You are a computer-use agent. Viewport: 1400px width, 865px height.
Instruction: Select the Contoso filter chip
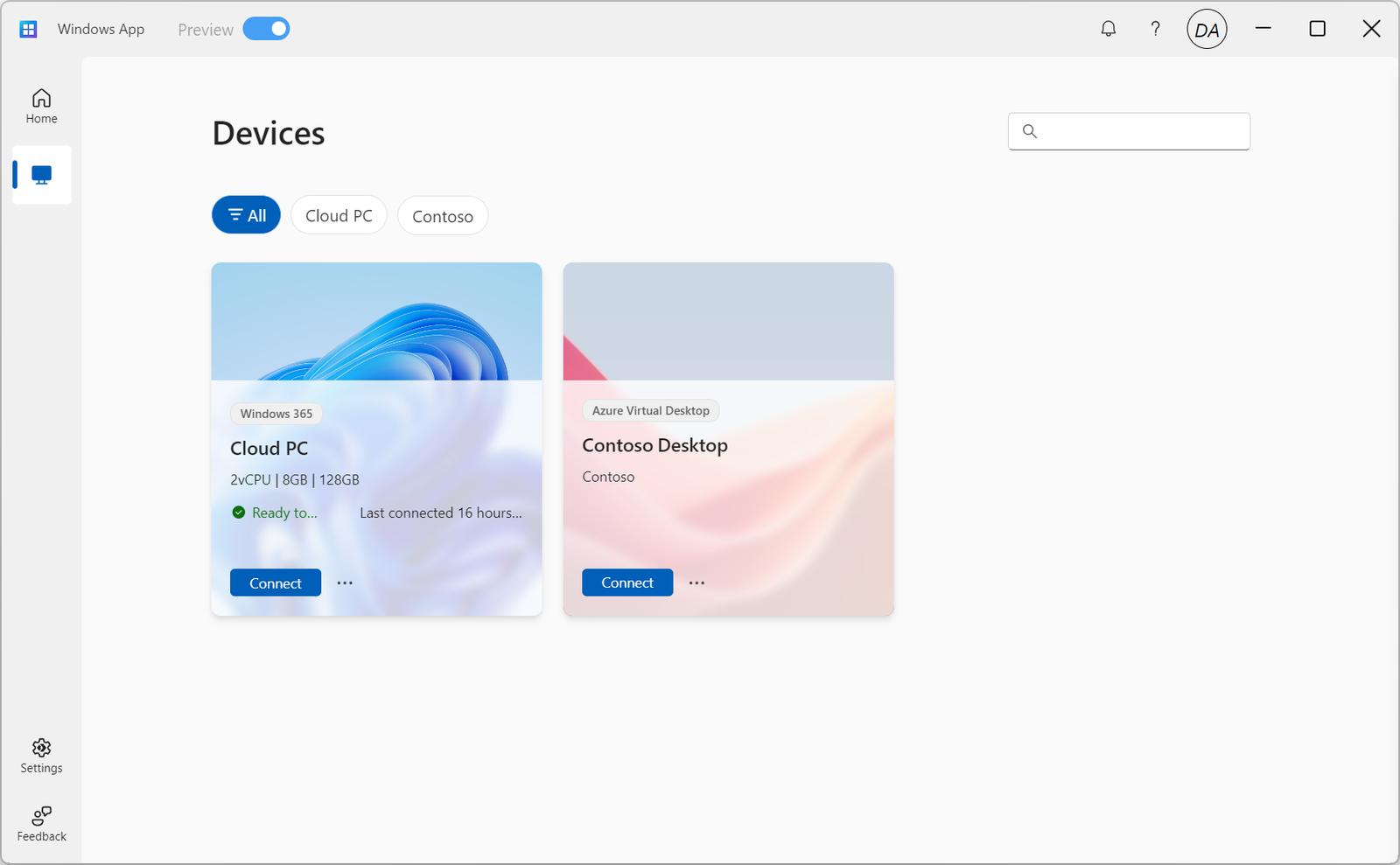[x=443, y=215]
